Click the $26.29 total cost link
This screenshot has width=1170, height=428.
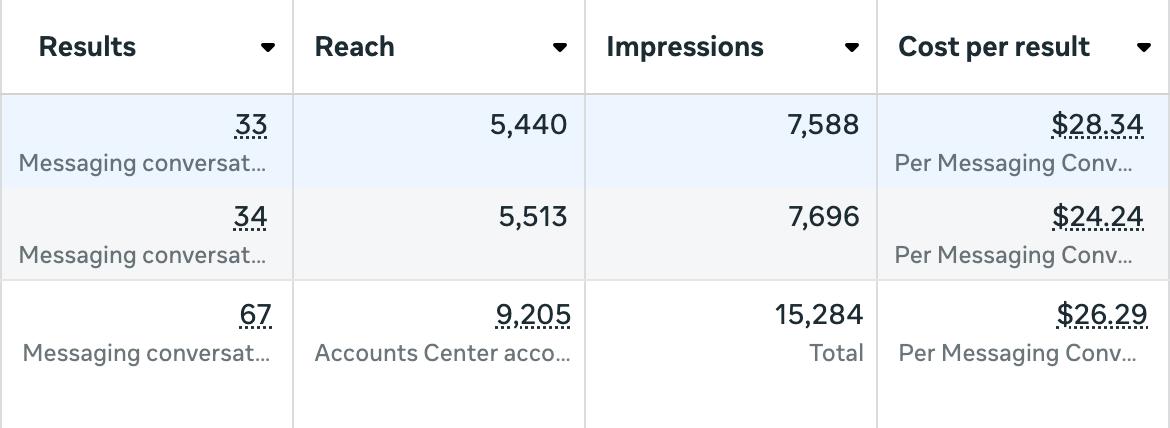1101,315
